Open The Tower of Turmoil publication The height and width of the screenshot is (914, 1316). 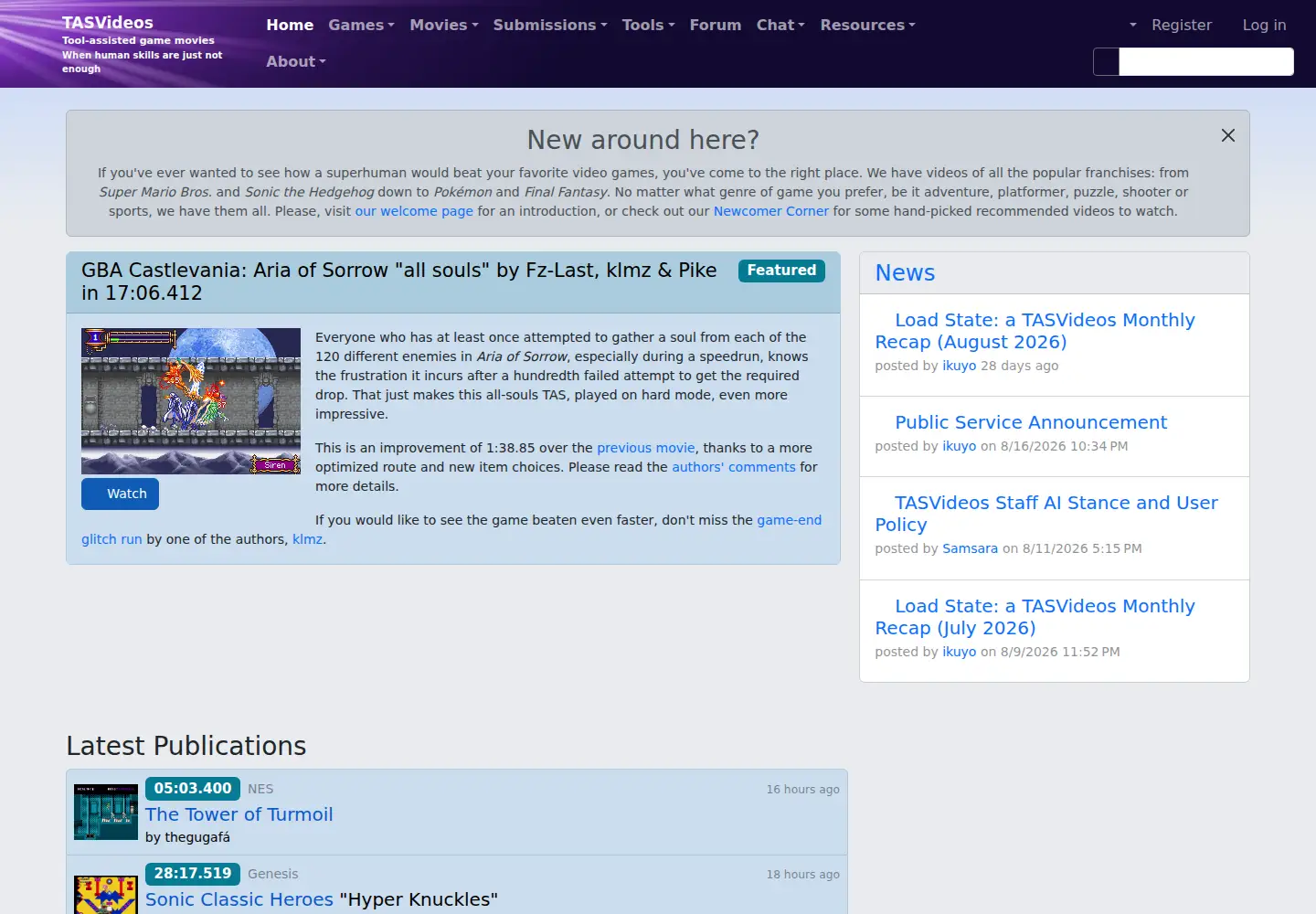[239, 814]
